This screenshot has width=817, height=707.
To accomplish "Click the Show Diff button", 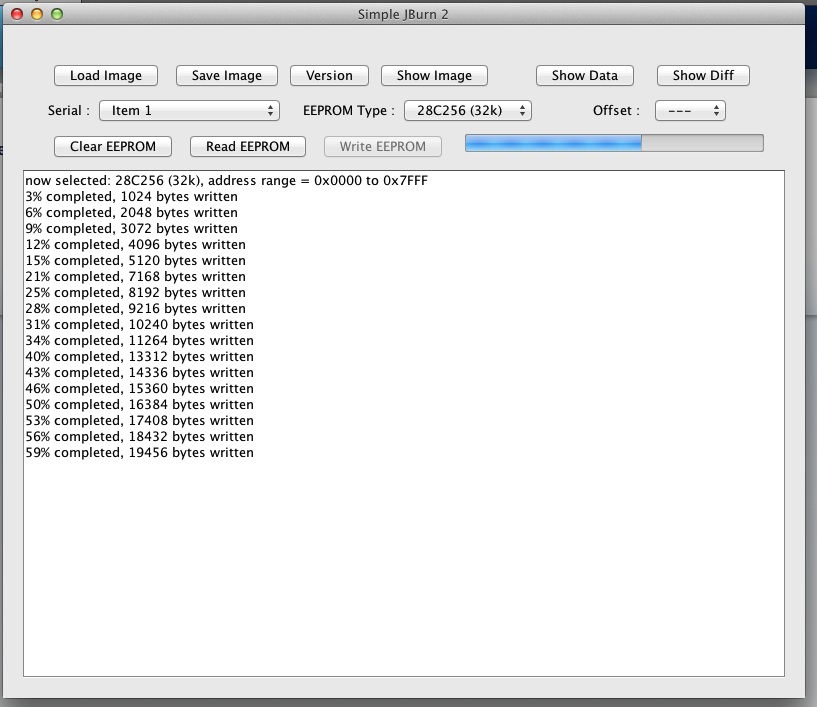I will pos(702,76).
